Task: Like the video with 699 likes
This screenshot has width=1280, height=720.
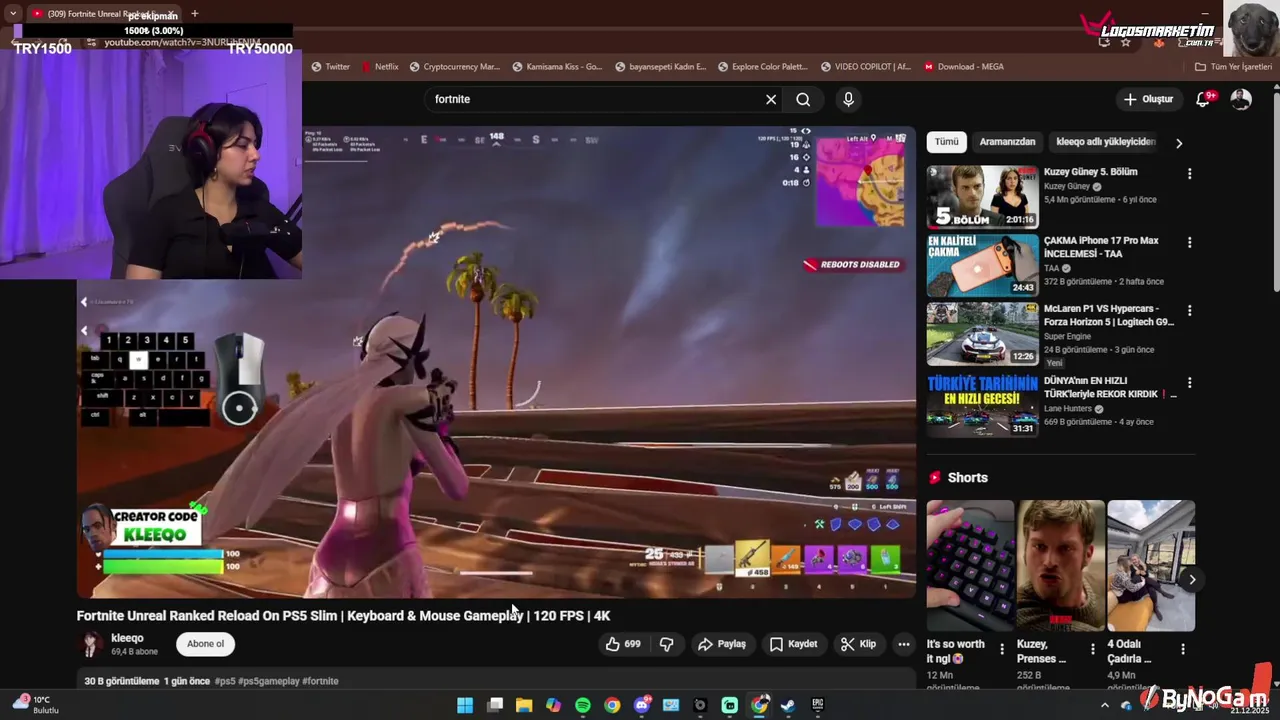Action: coord(622,644)
